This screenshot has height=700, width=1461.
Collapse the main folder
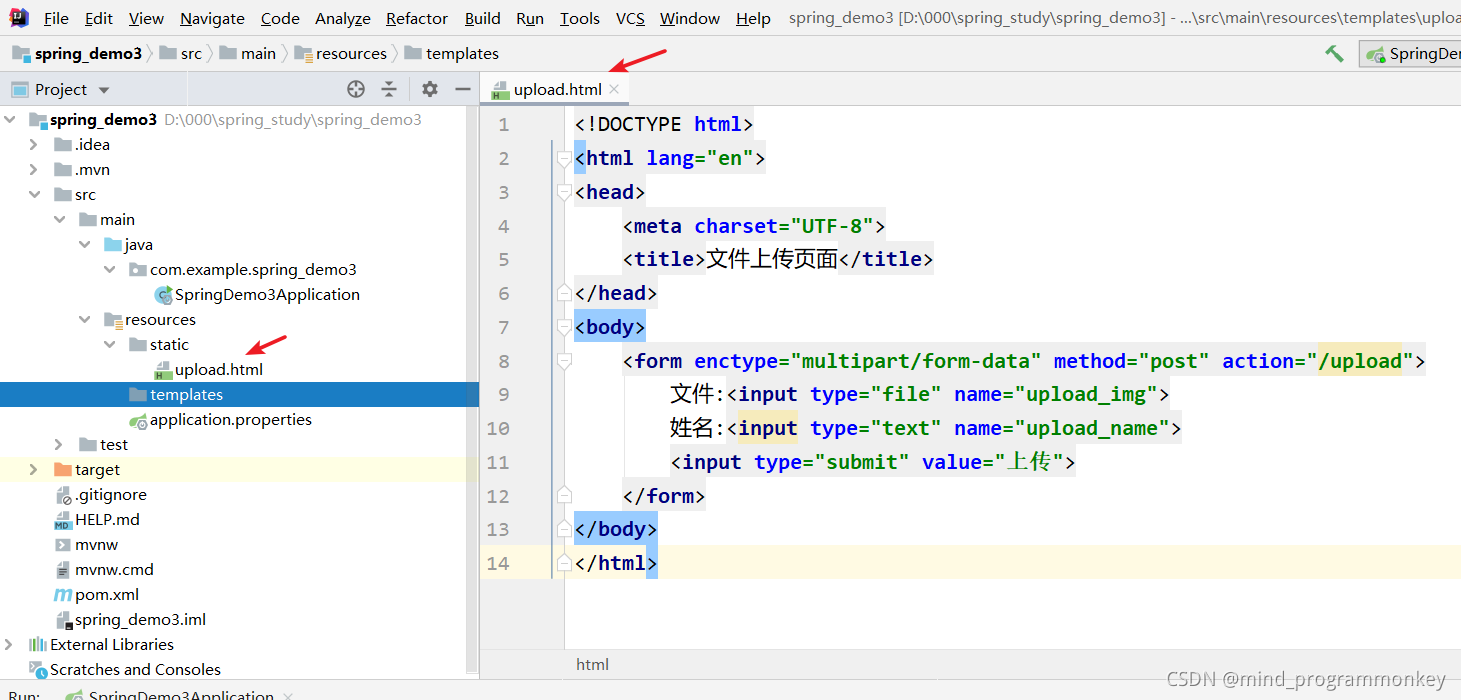pyautogui.click(x=60, y=219)
